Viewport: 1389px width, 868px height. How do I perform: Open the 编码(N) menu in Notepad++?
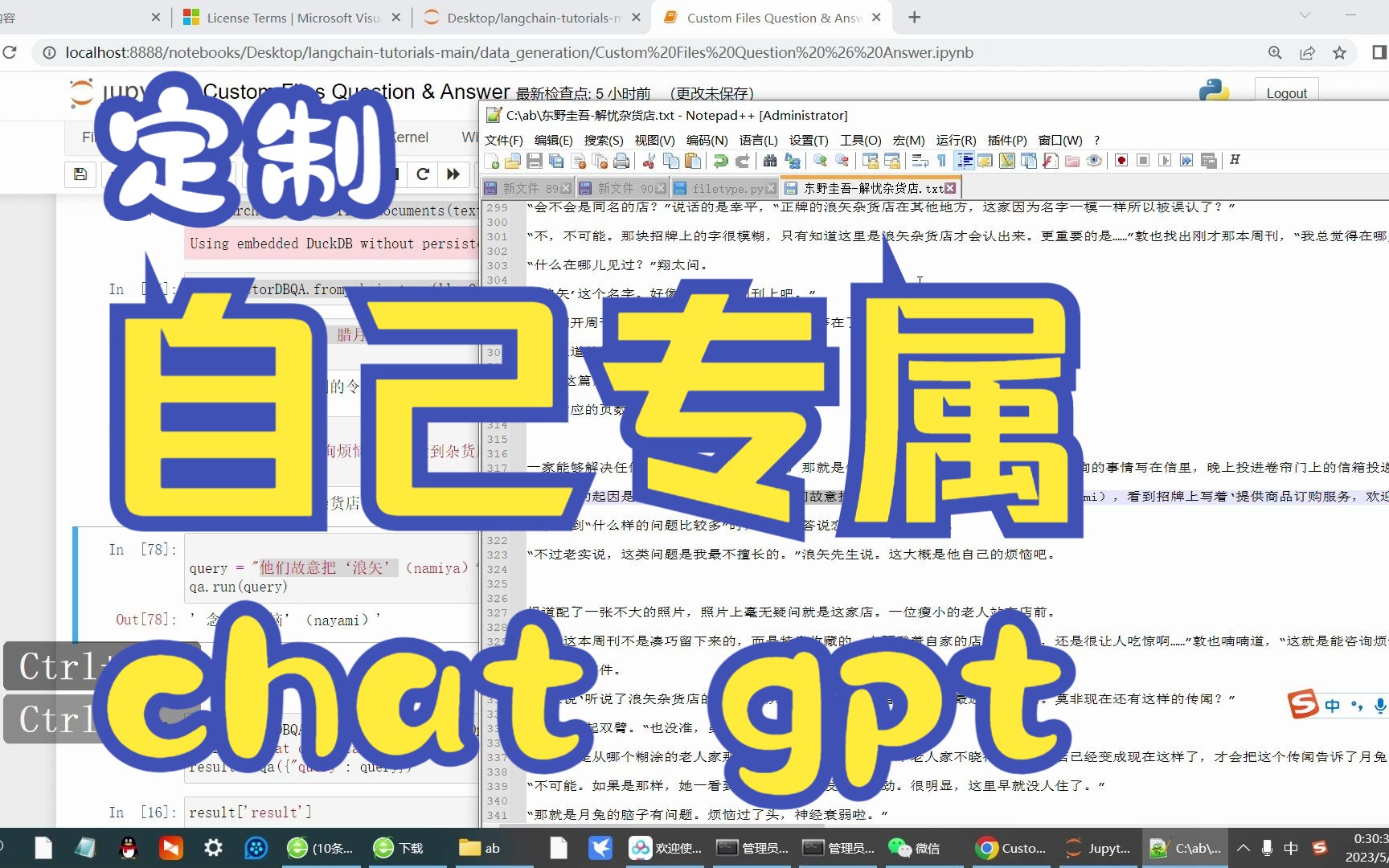coord(707,140)
